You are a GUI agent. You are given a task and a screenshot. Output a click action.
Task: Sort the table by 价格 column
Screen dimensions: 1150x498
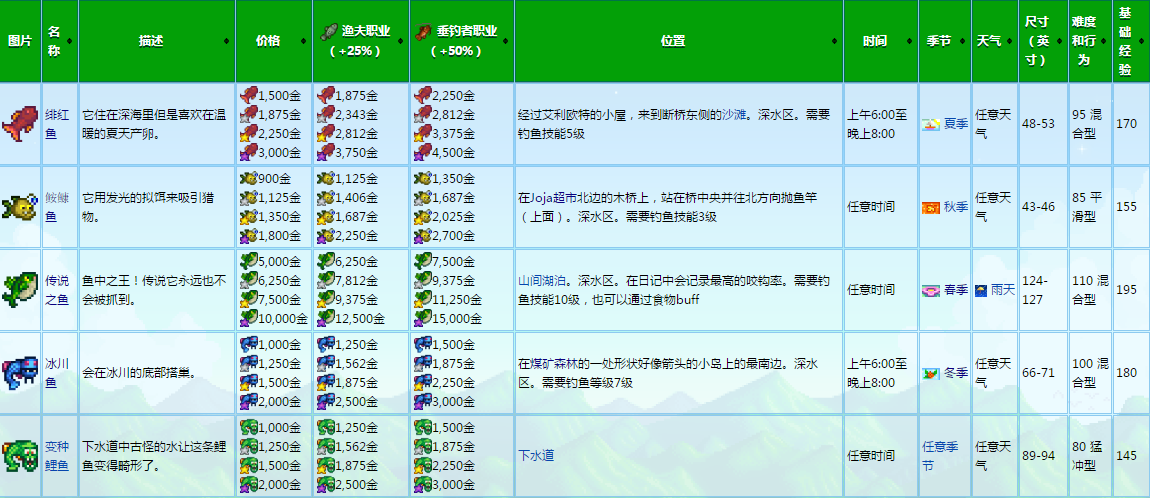[274, 41]
